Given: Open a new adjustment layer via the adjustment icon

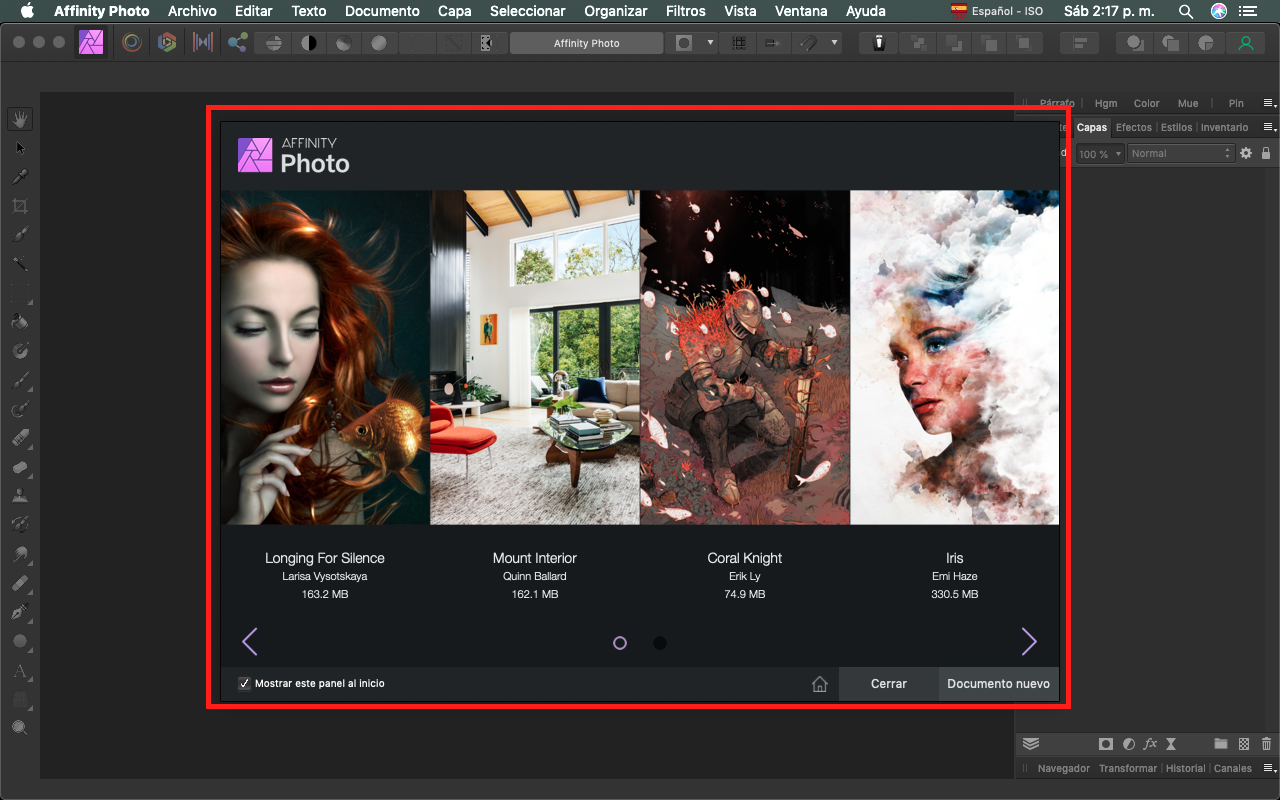Looking at the screenshot, I should (x=1128, y=744).
